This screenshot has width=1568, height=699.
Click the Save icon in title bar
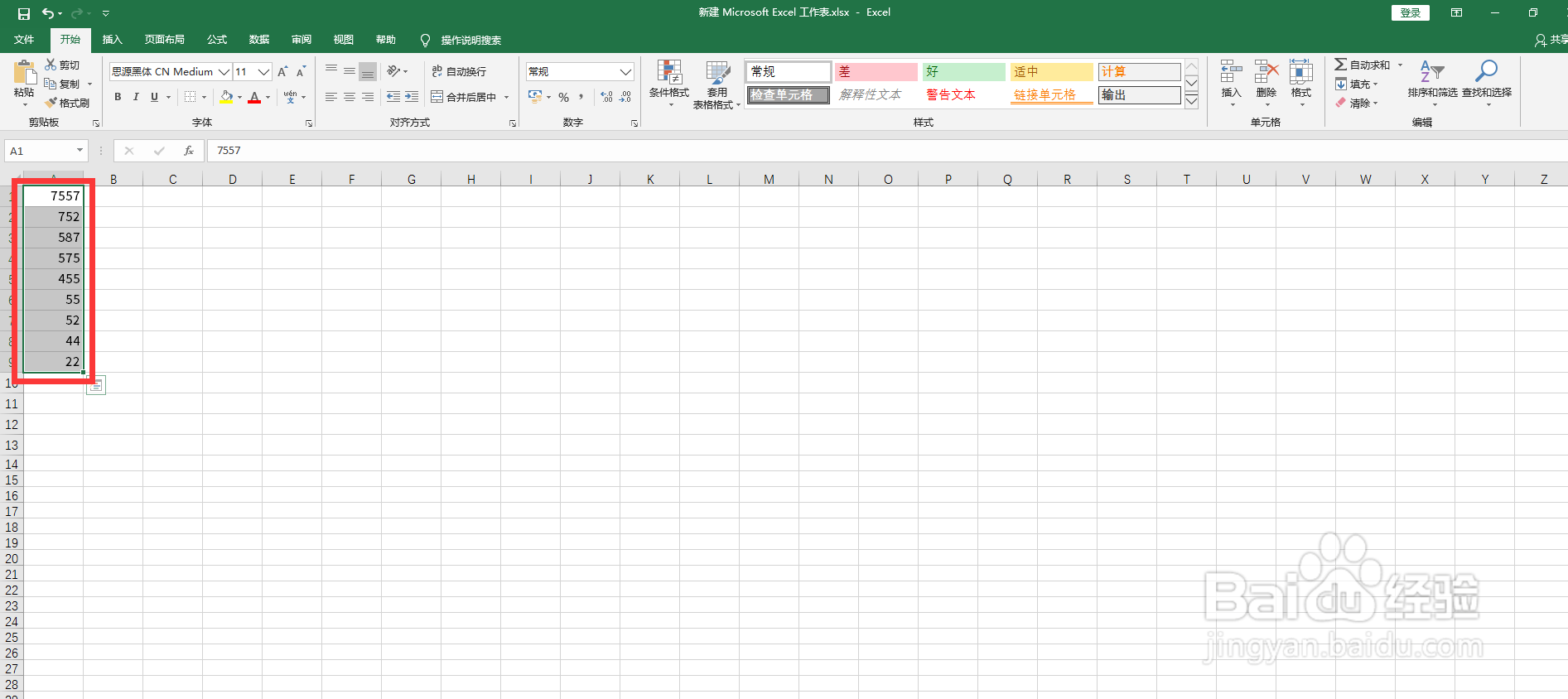(x=24, y=13)
